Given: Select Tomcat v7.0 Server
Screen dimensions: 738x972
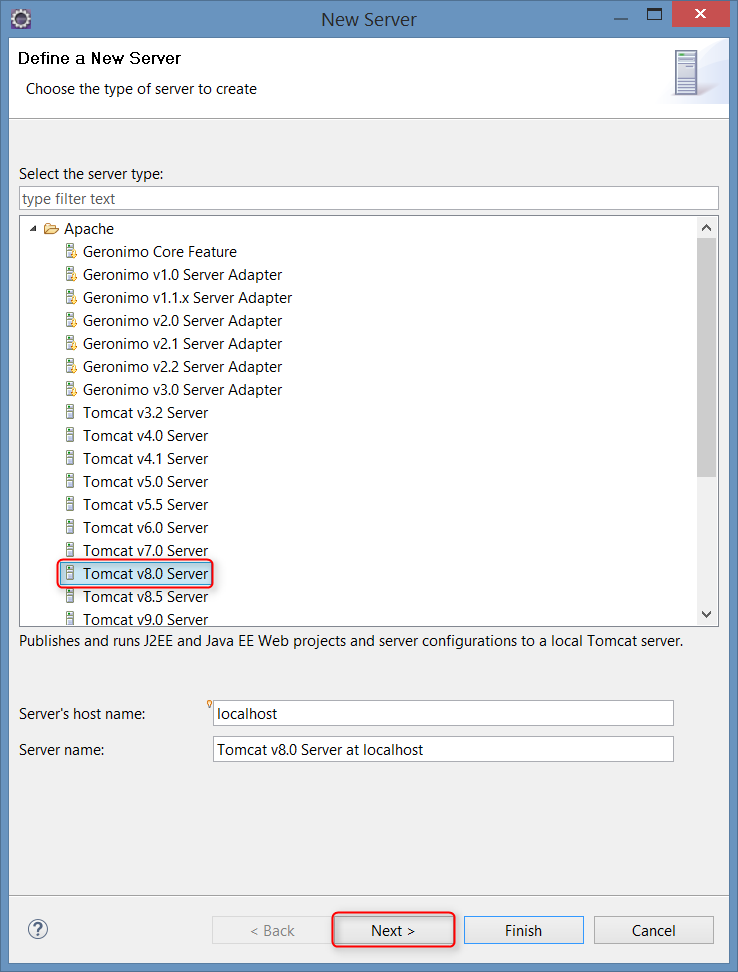Looking at the screenshot, I should point(146,550).
